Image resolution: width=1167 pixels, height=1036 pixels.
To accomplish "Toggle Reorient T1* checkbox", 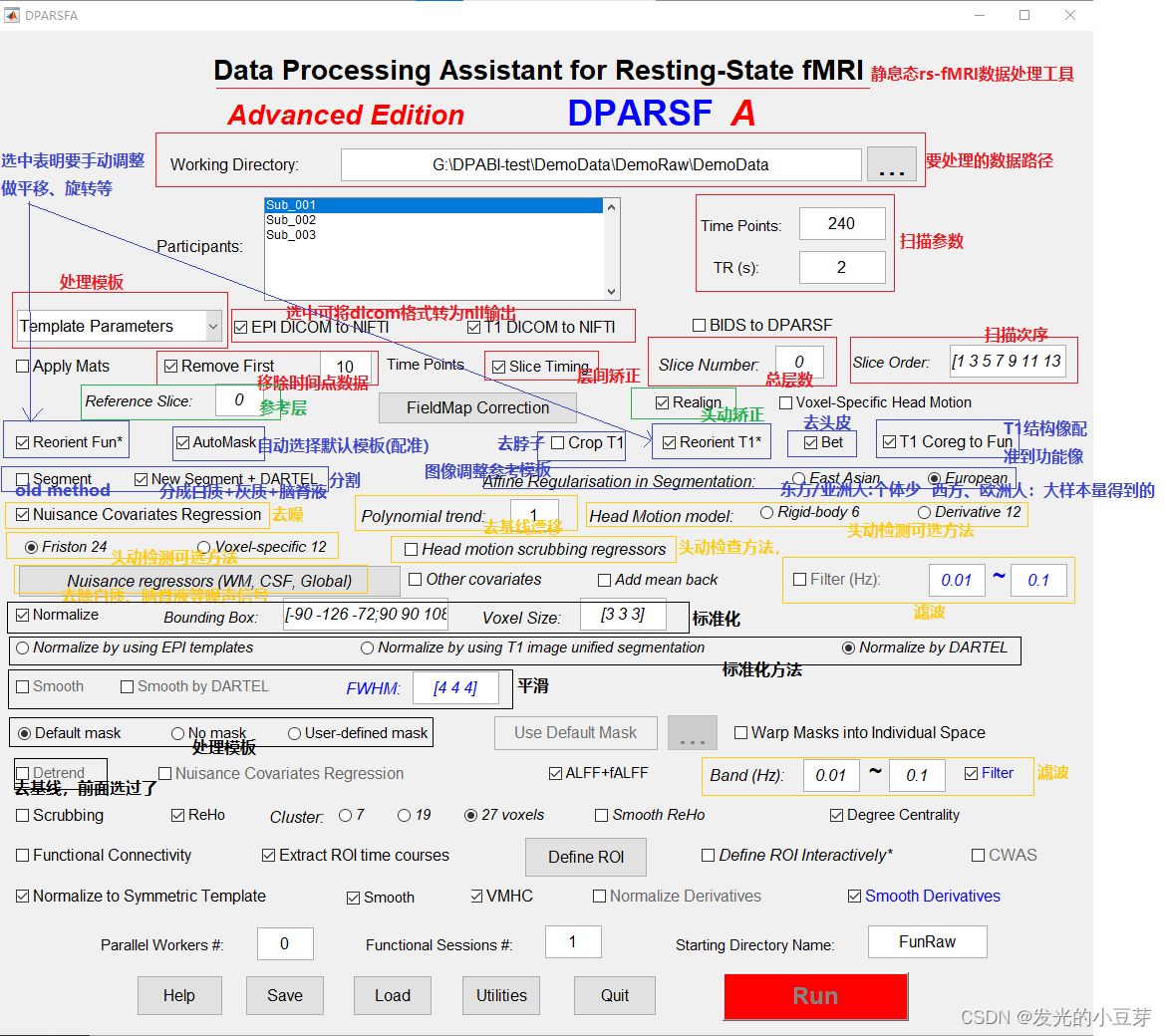I will [x=669, y=442].
